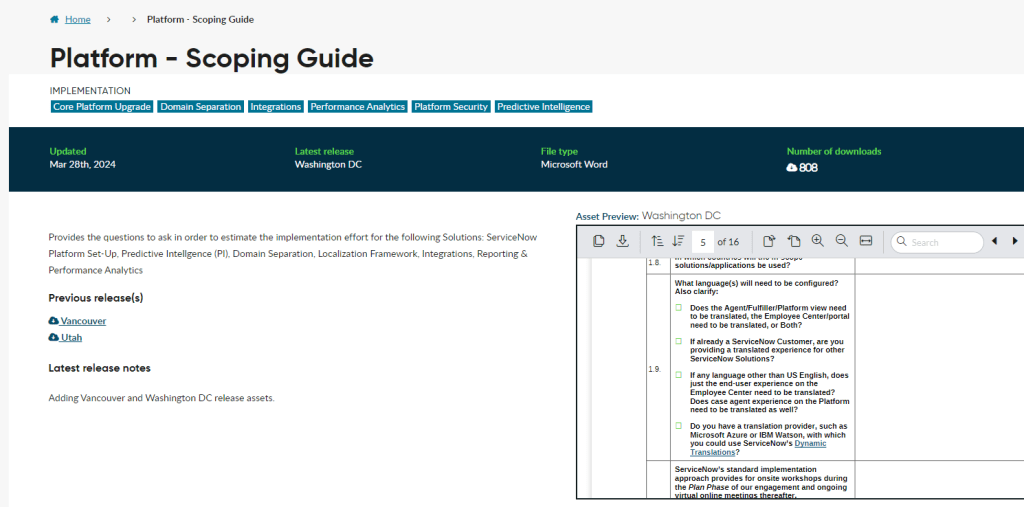The width and height of the screenshot is (1024, 507).
Task: Go to previous page in document preview
Action: pyautogui.click(x=656, y=241)
